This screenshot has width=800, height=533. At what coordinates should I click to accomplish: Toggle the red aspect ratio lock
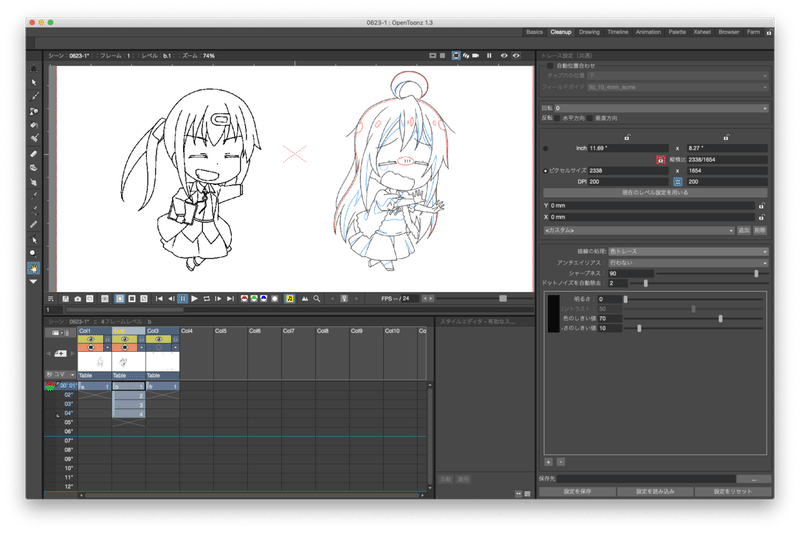661,160
